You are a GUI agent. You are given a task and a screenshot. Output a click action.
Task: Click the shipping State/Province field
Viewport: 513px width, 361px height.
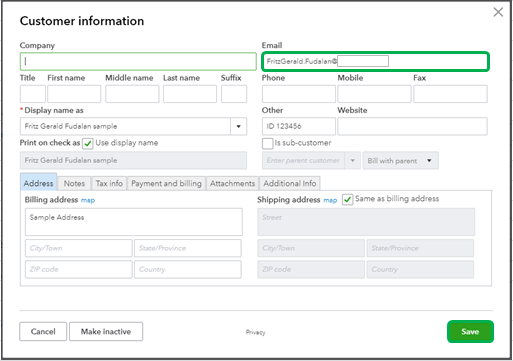(x=420, y=248)
